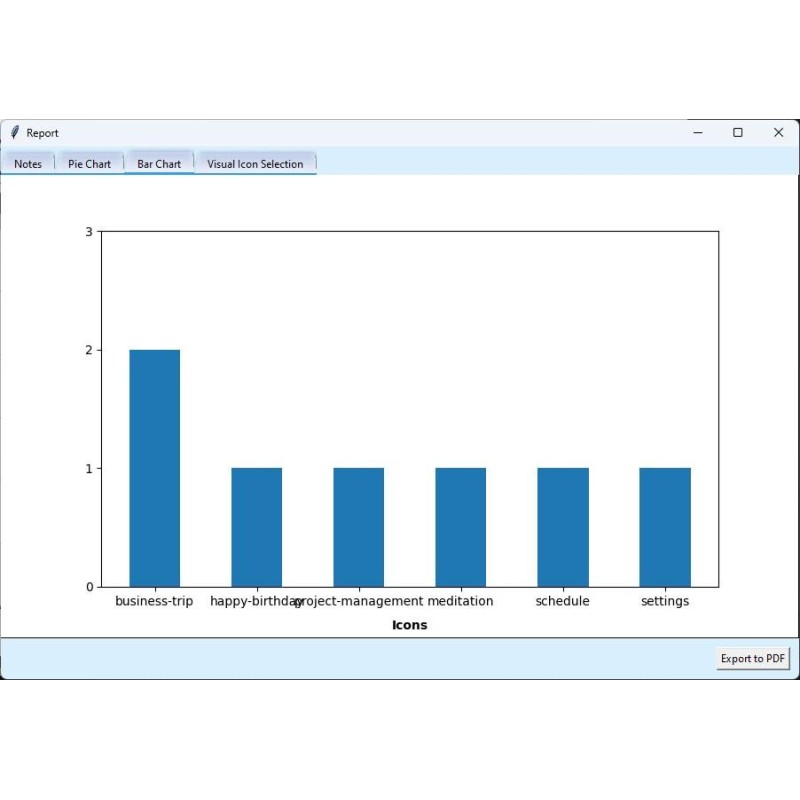The image size is (800, 800).
Task: Click the bold Icons axis title
Action: coord(410,625)
